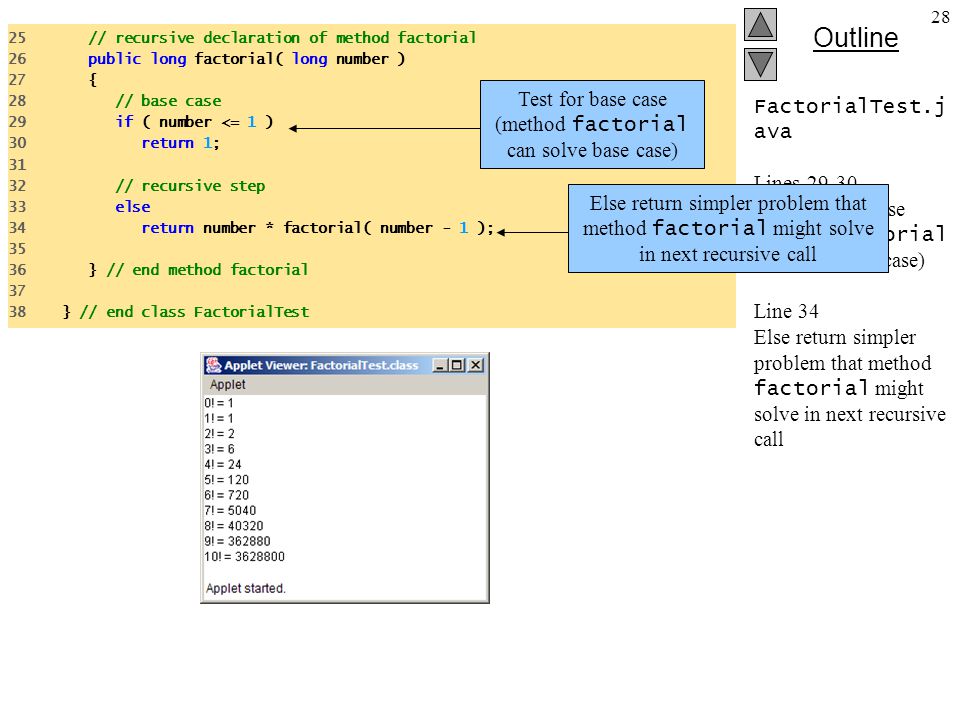Click the Applet Viewer Java icon

(213, 365)
